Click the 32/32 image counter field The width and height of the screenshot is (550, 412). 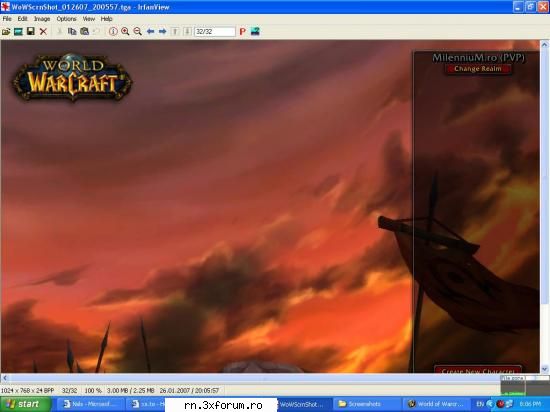pos(215,32)
